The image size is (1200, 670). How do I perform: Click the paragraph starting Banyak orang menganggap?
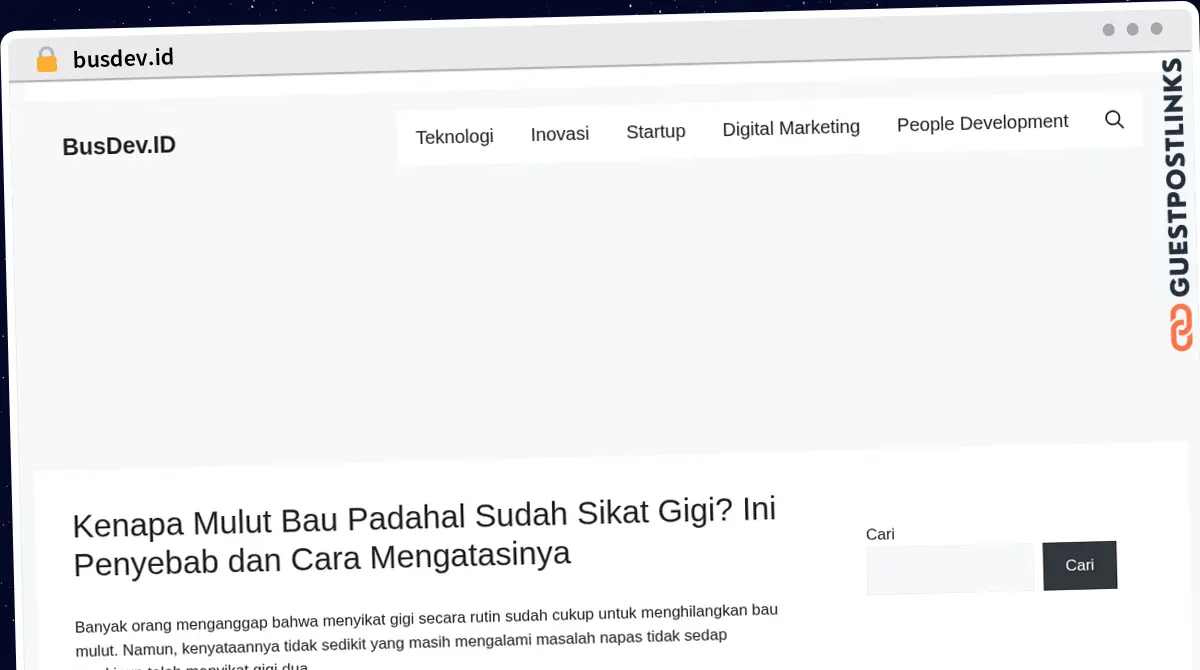[427, 637]
